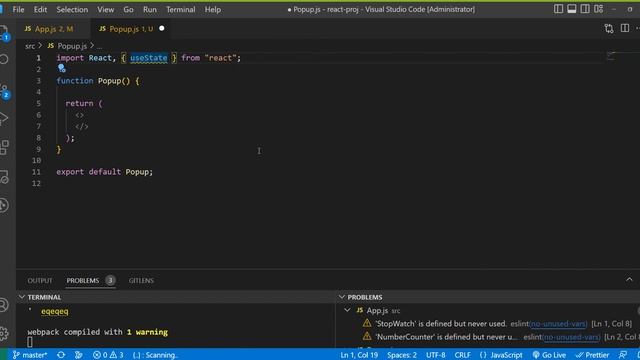Click the Synchronize Changes icon in status bar
This screenshot has height=360, width=640.
[x=61, y=355]
